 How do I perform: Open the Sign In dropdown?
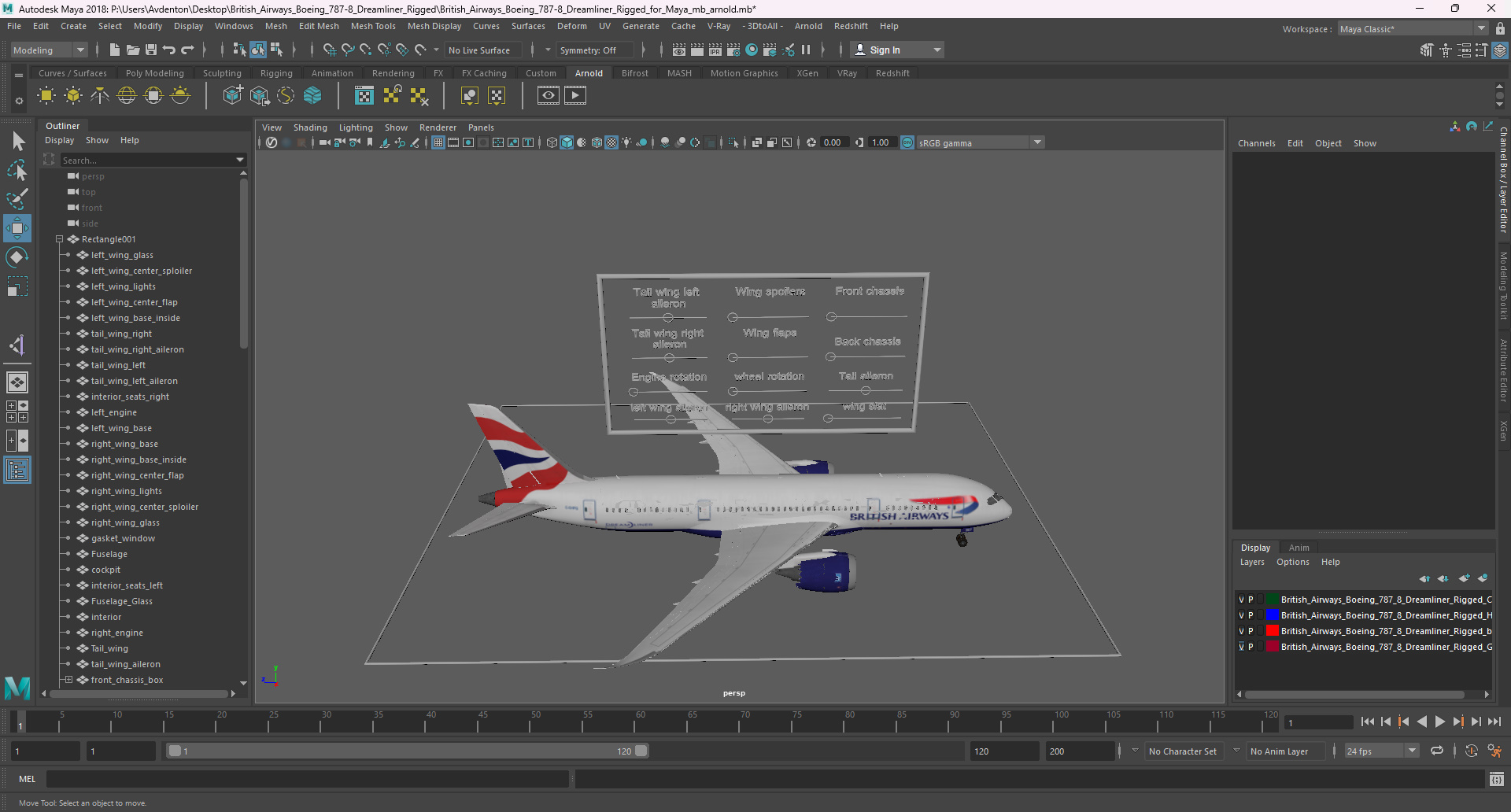(897, 50)
